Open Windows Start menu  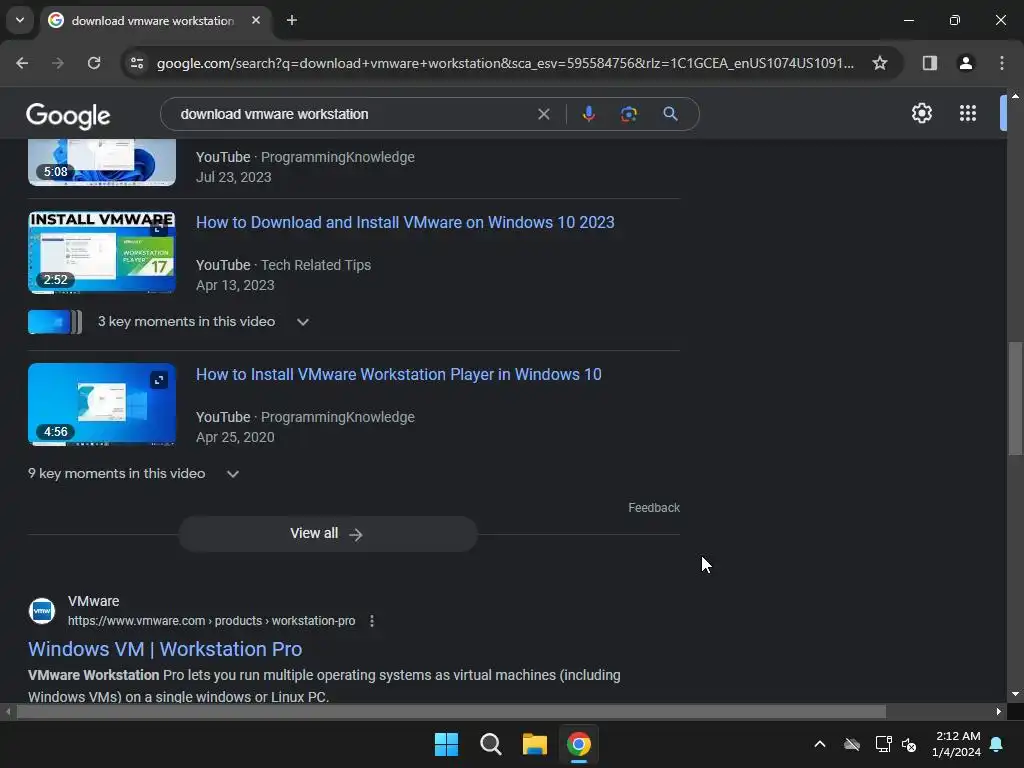pyautogui.click(x=447, y=744)
